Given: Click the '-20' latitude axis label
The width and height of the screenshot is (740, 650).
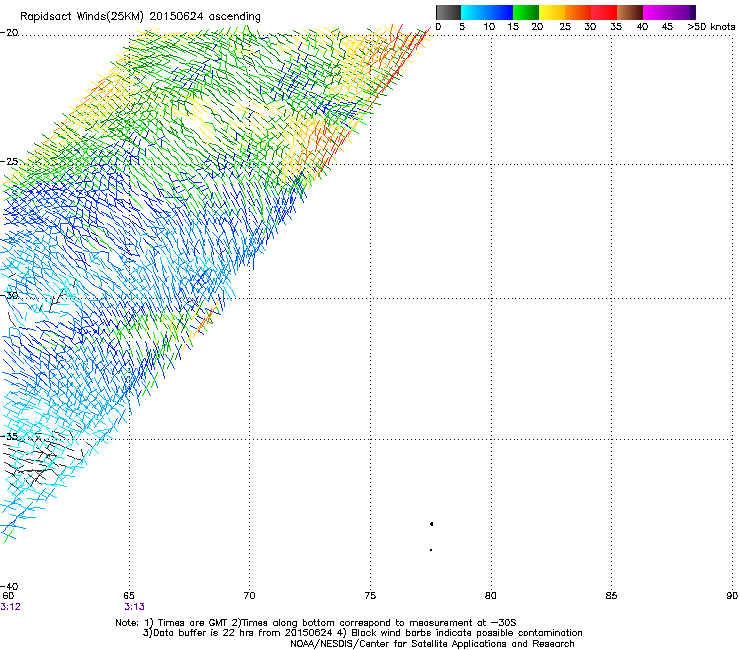Looking at the screenshot, I should click(9, 33).
